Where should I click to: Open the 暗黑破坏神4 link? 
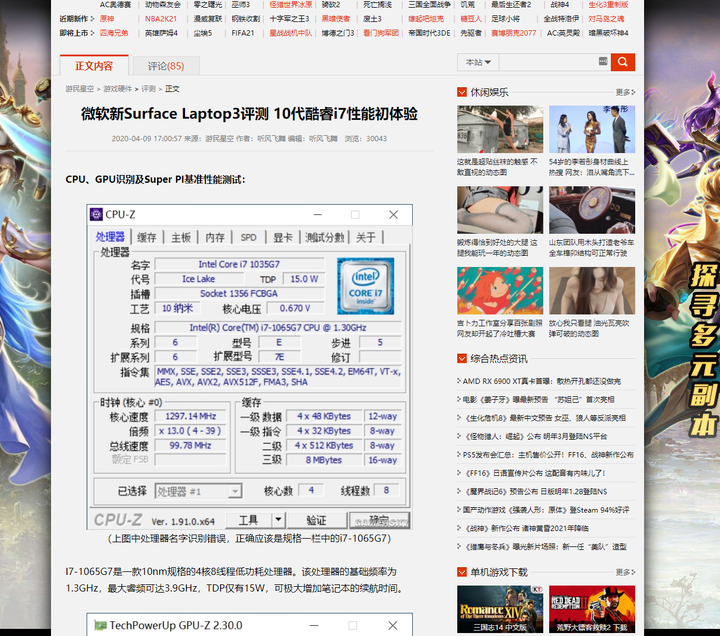point(608,33)
